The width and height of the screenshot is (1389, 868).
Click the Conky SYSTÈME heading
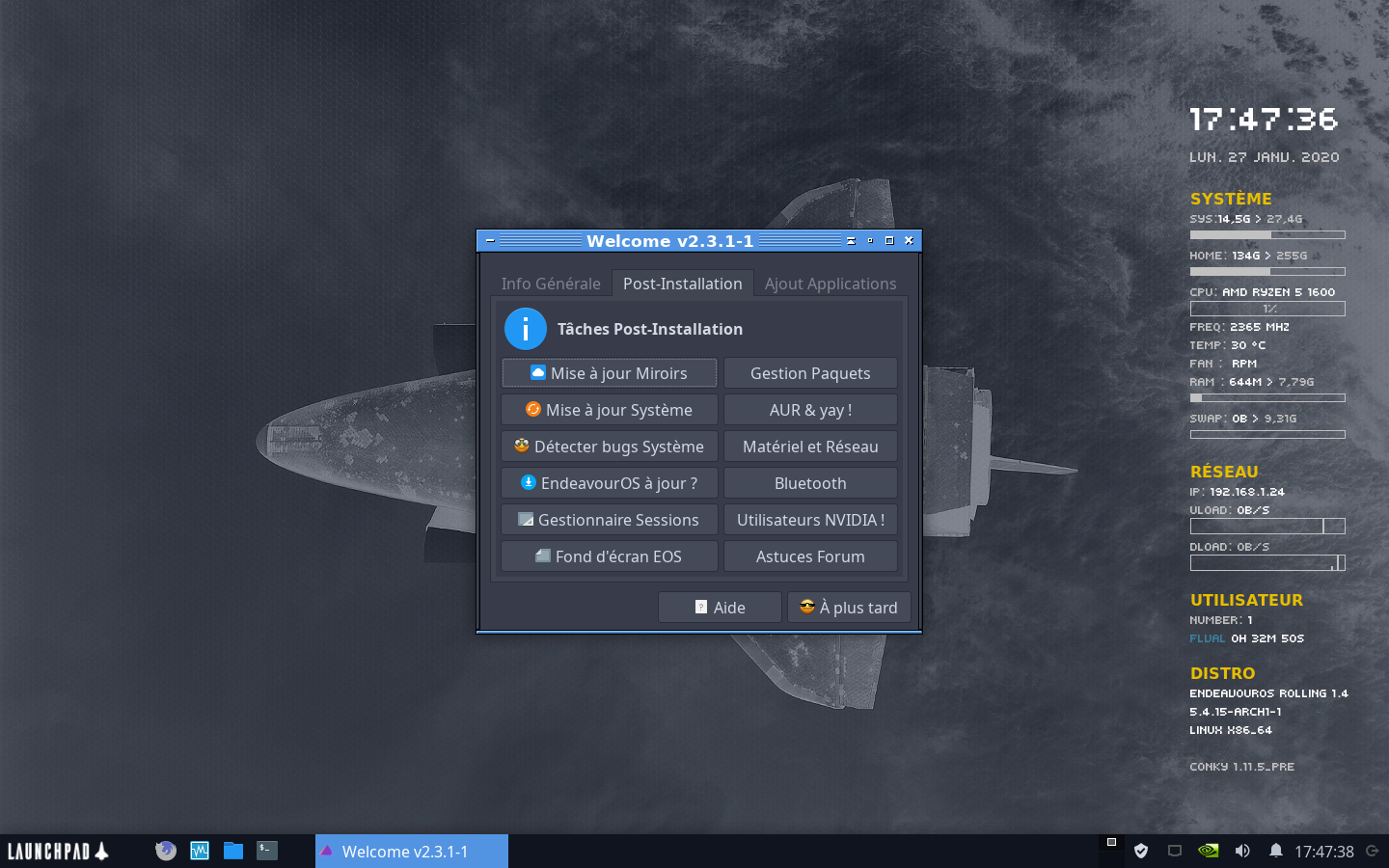[x=1231, y=199]
